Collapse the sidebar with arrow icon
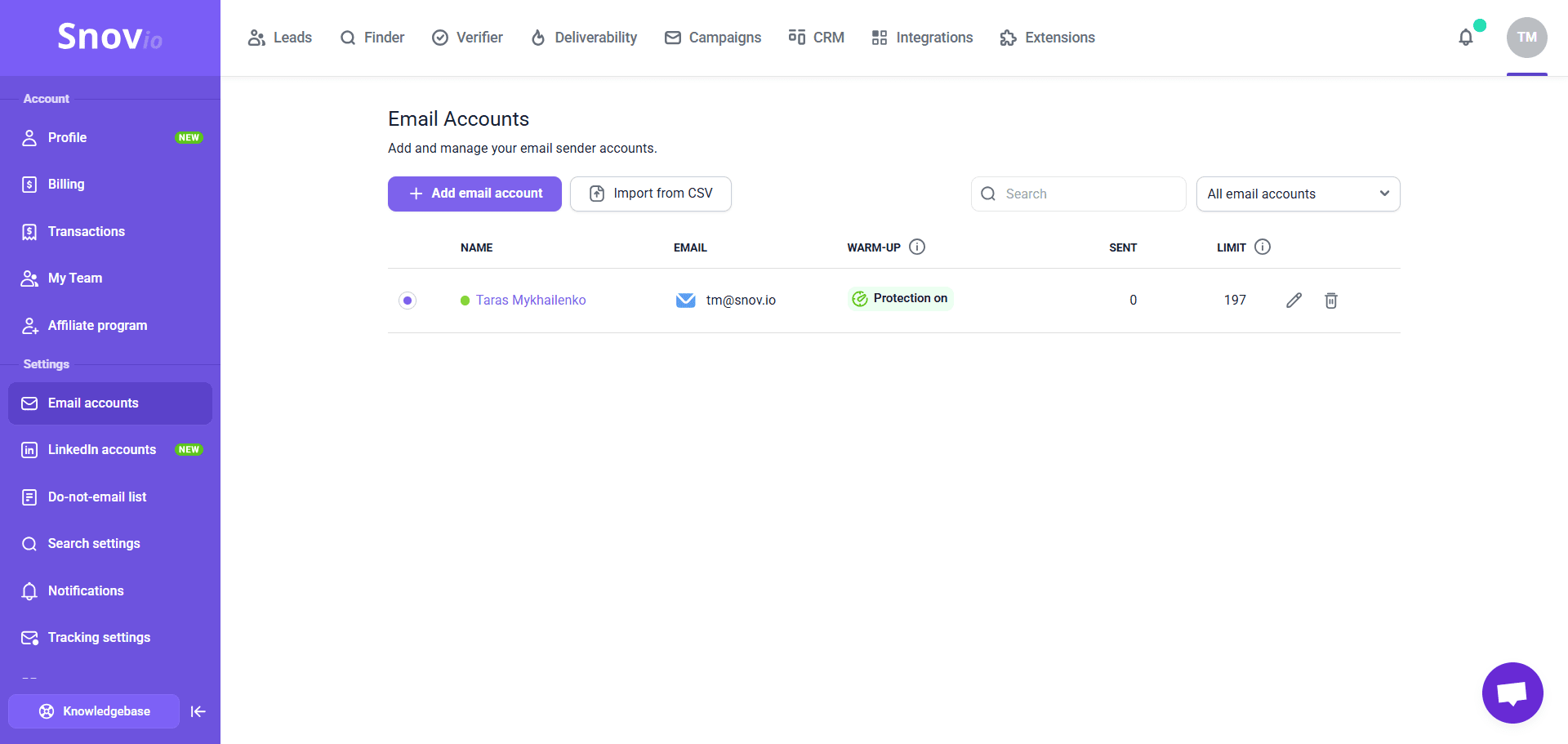This screenshot has height=744, width=1568. pyautogui.click(x=198, y=711)
